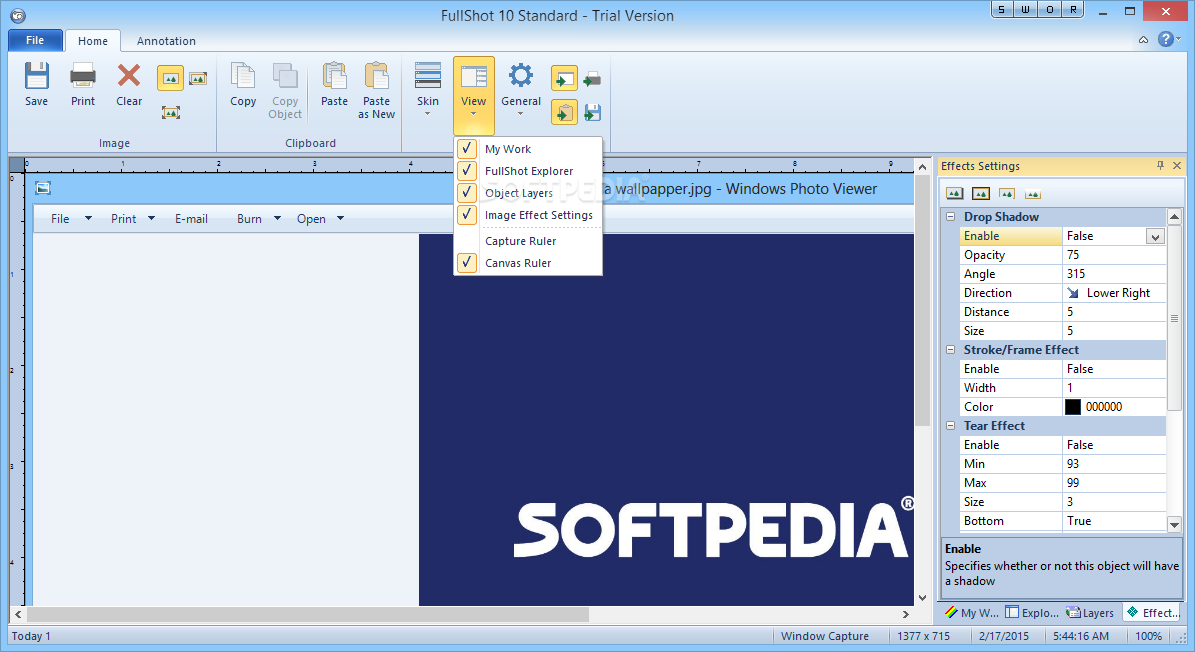Viewport: 1195px width, 652px height.
Task: Collapse the Drop Shadow section
Action: [950, 217]
